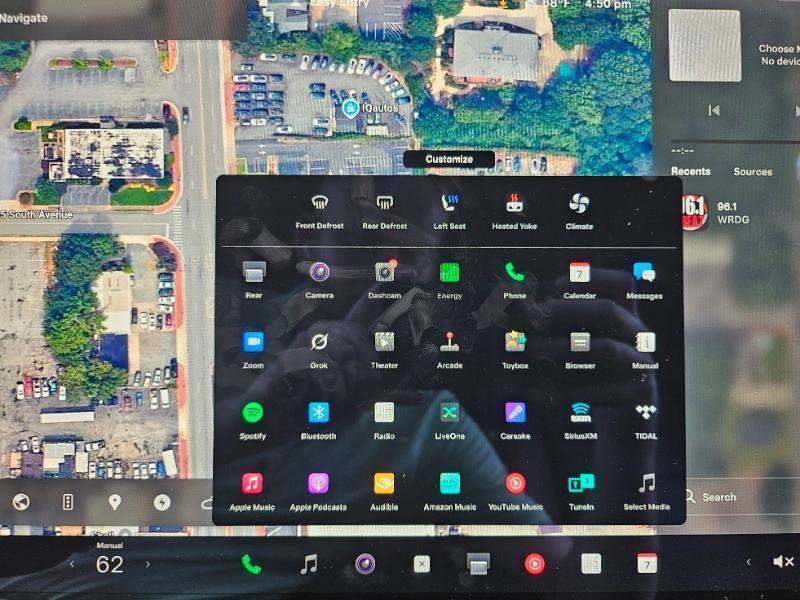Tap the IQautos map pin
The image size is (800, 600).
pos(350,109)
